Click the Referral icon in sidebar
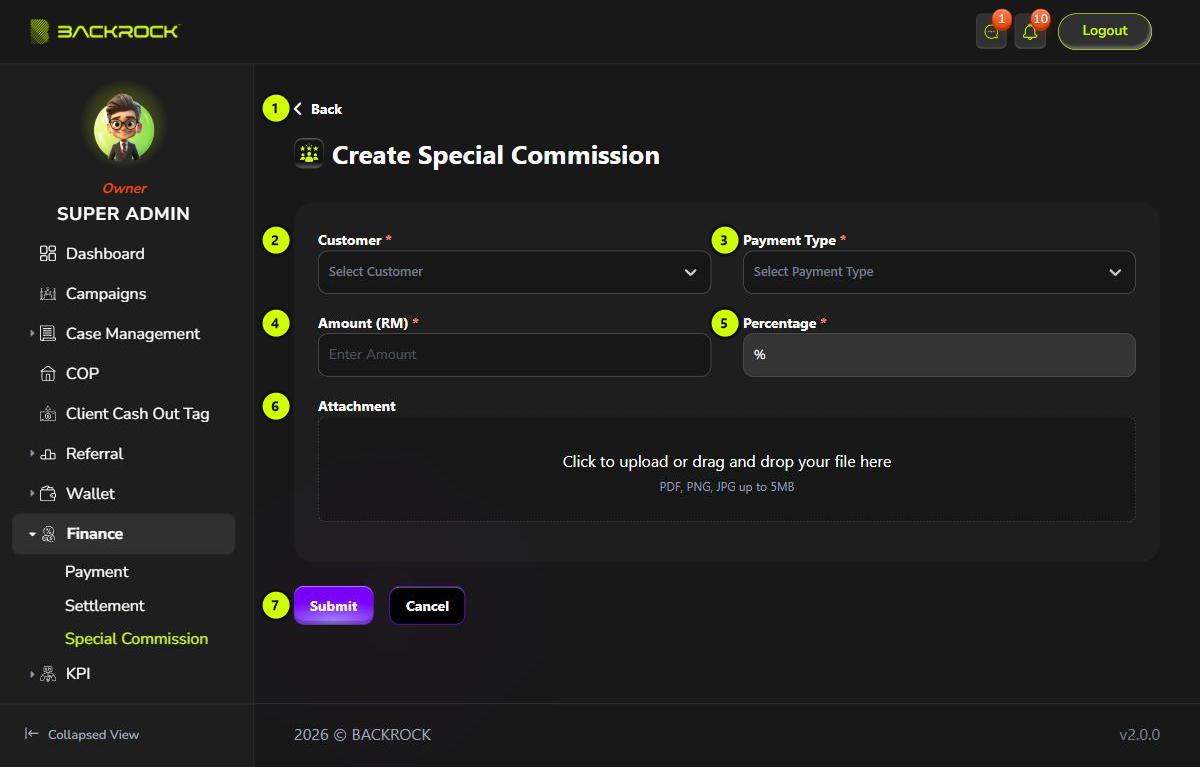Viewport: 1200px width, 767px height. point(48,454)
